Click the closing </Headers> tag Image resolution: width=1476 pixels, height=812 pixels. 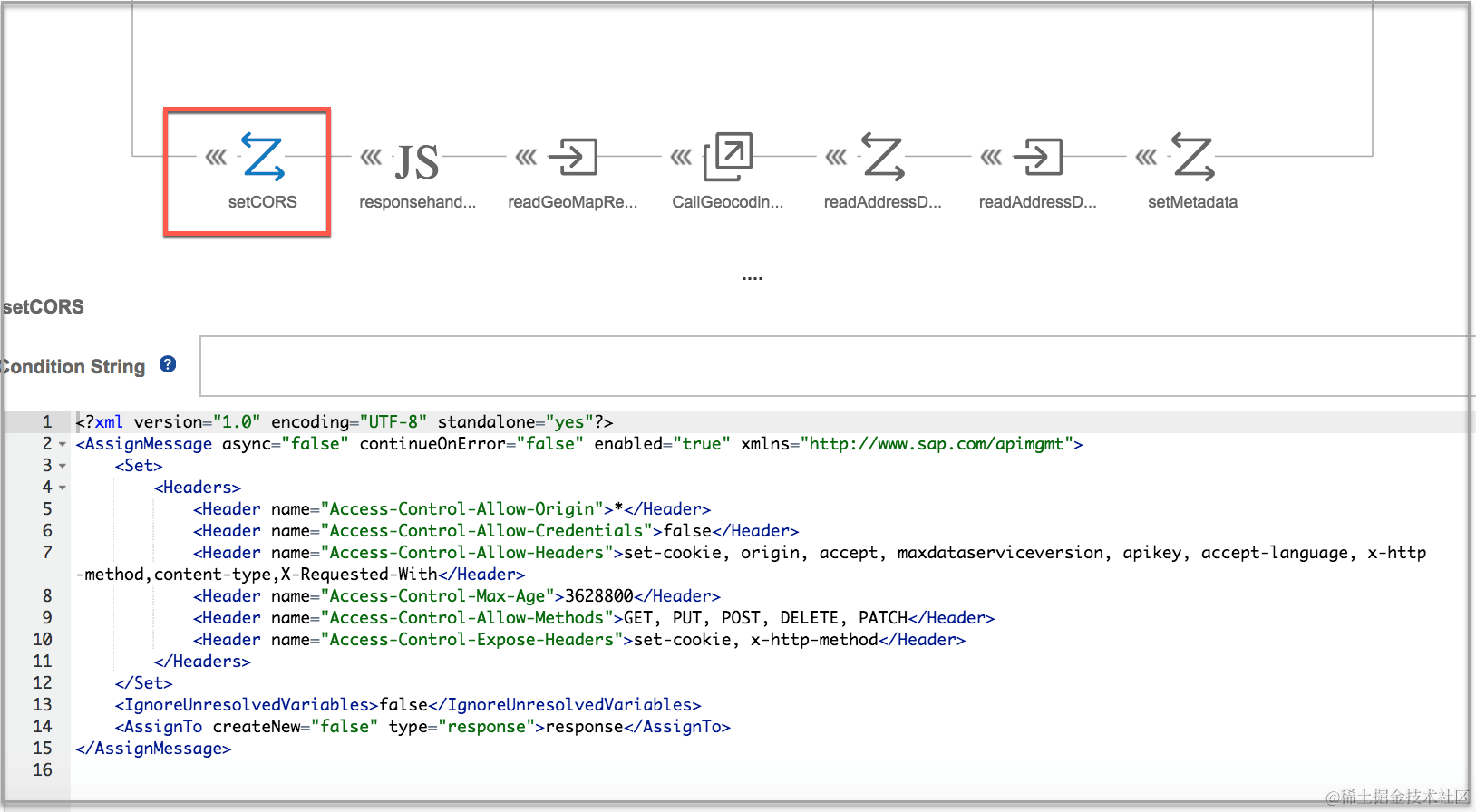(x=202, y=662)
